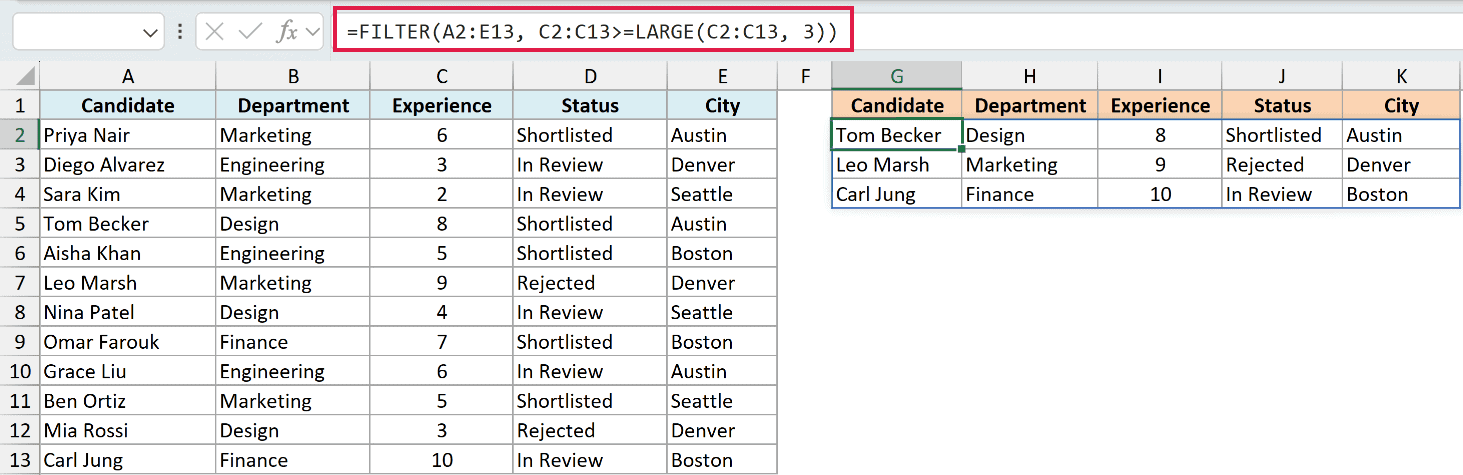This screenshot has height=475, width=1463.
Task: Select the Tom Becker cell in column A
Action: pos(128,224)
